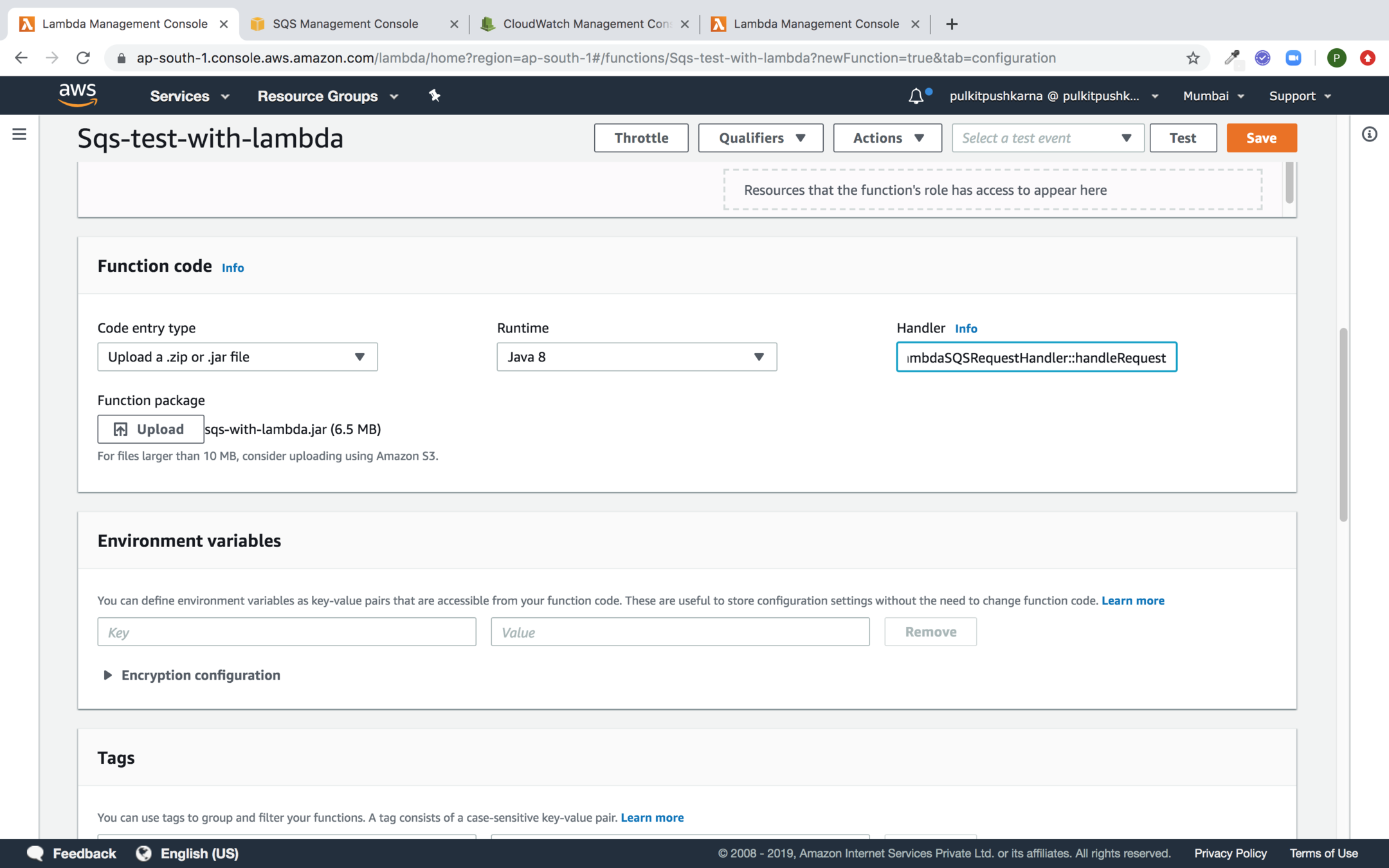
Task: Open the Runtime Java 8 dropdown
Action: (x=637, y=357)
